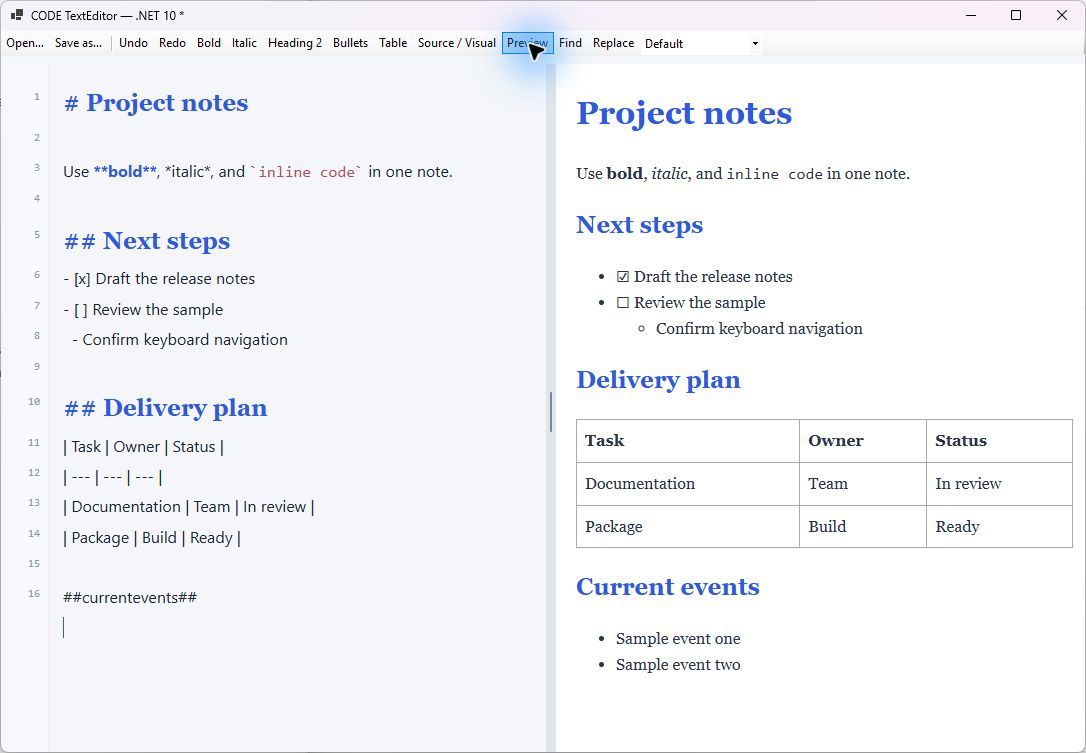1086x753 pixels.
Task: Click the `inline code` text in editor
Action: point(305,172)
